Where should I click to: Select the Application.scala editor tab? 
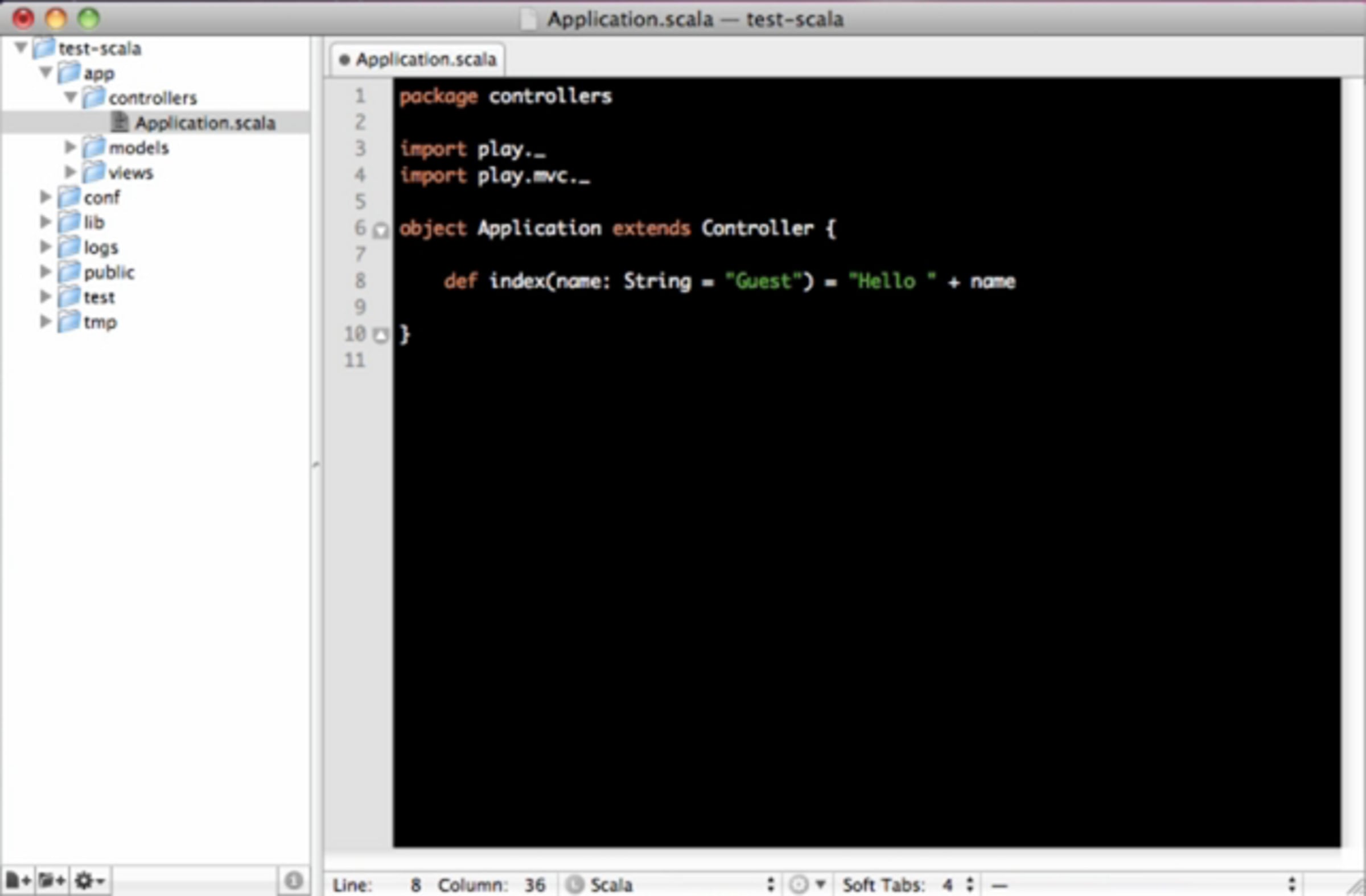point(418,59)
